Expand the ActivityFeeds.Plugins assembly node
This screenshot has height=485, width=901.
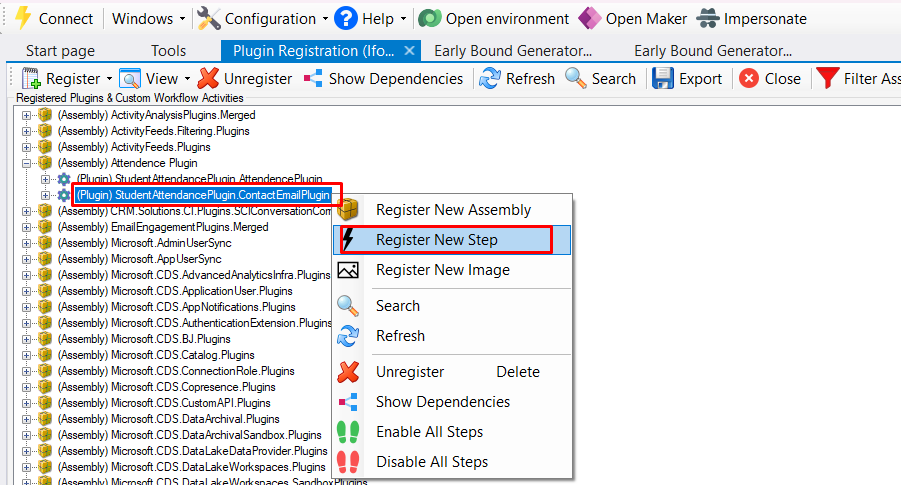27,147
